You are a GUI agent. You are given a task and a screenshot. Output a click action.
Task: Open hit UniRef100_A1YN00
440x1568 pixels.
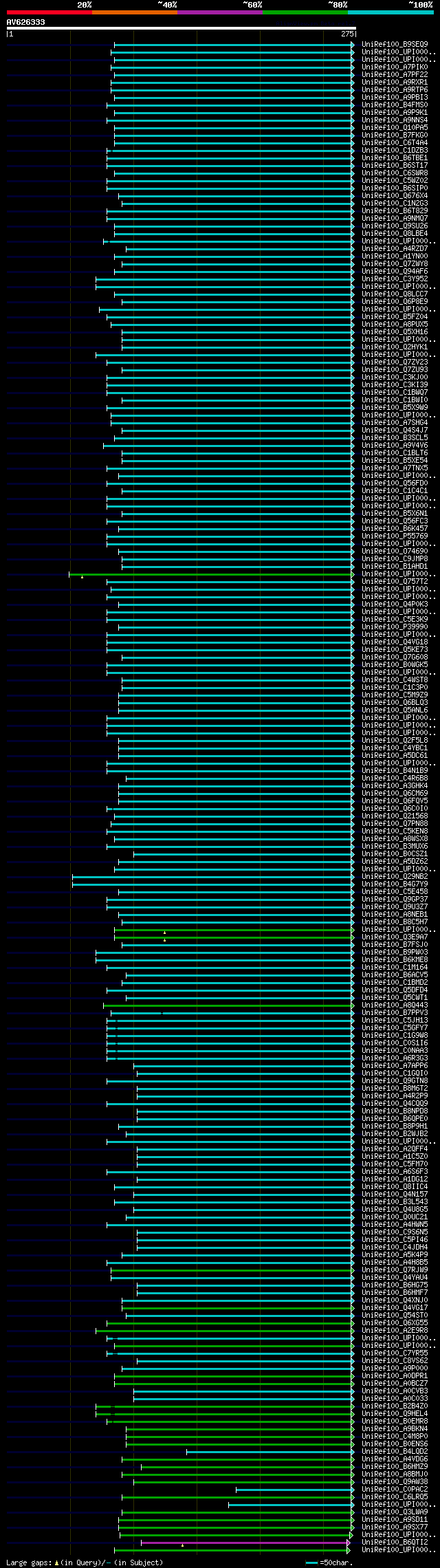[395, 256]
